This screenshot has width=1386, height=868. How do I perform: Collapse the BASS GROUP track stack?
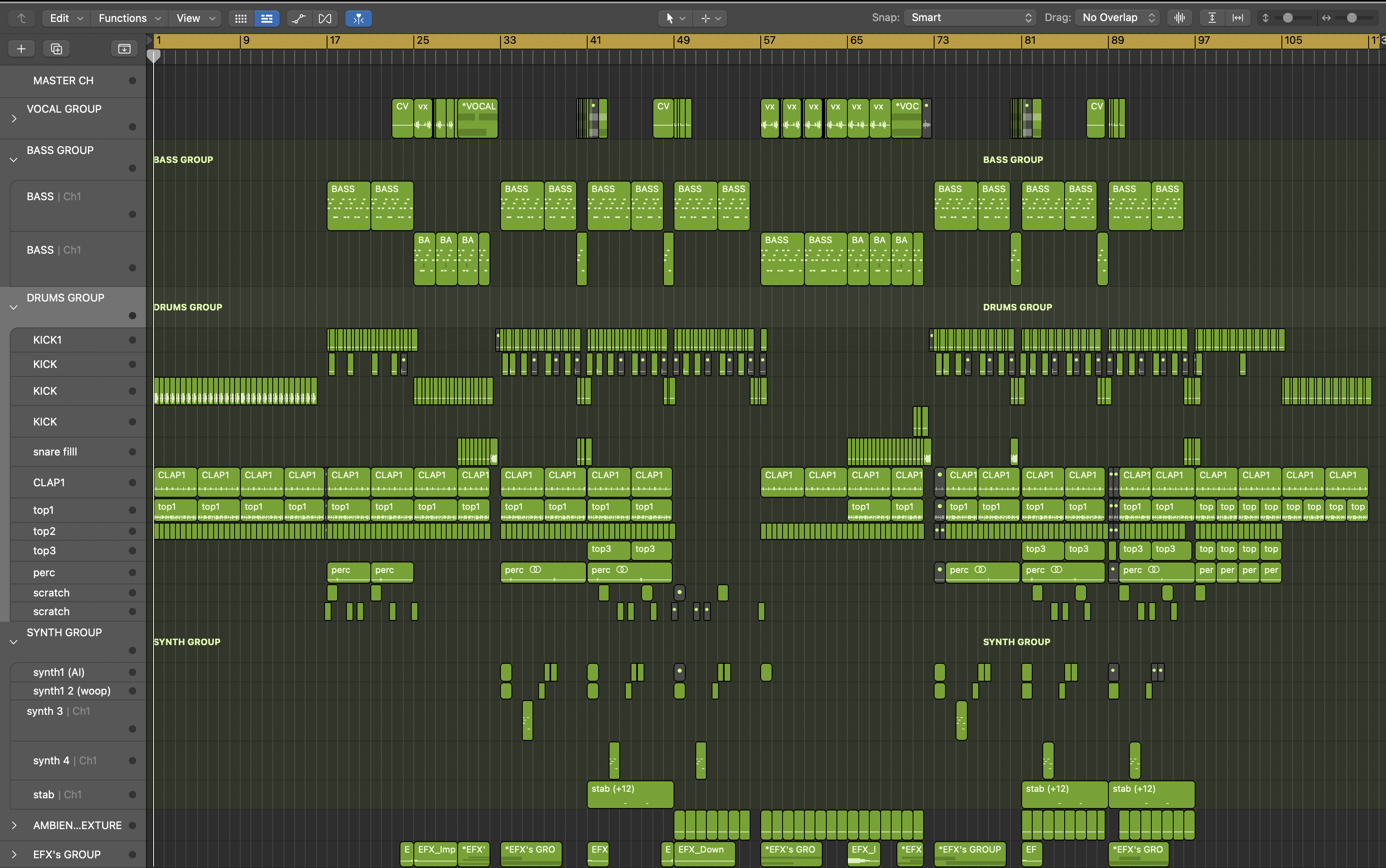[x=14, y=160]
